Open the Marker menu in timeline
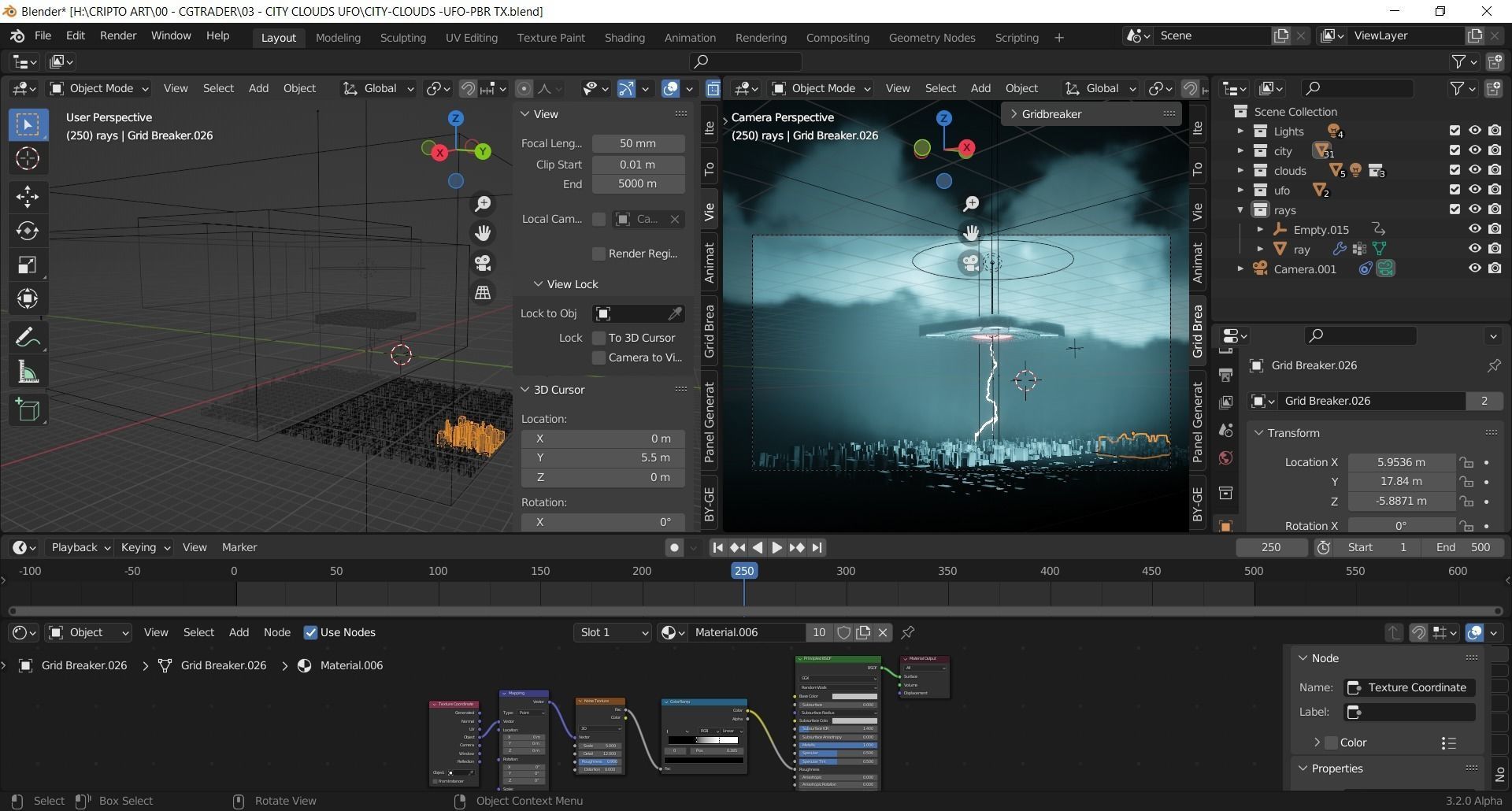 [x=239, y=547]
